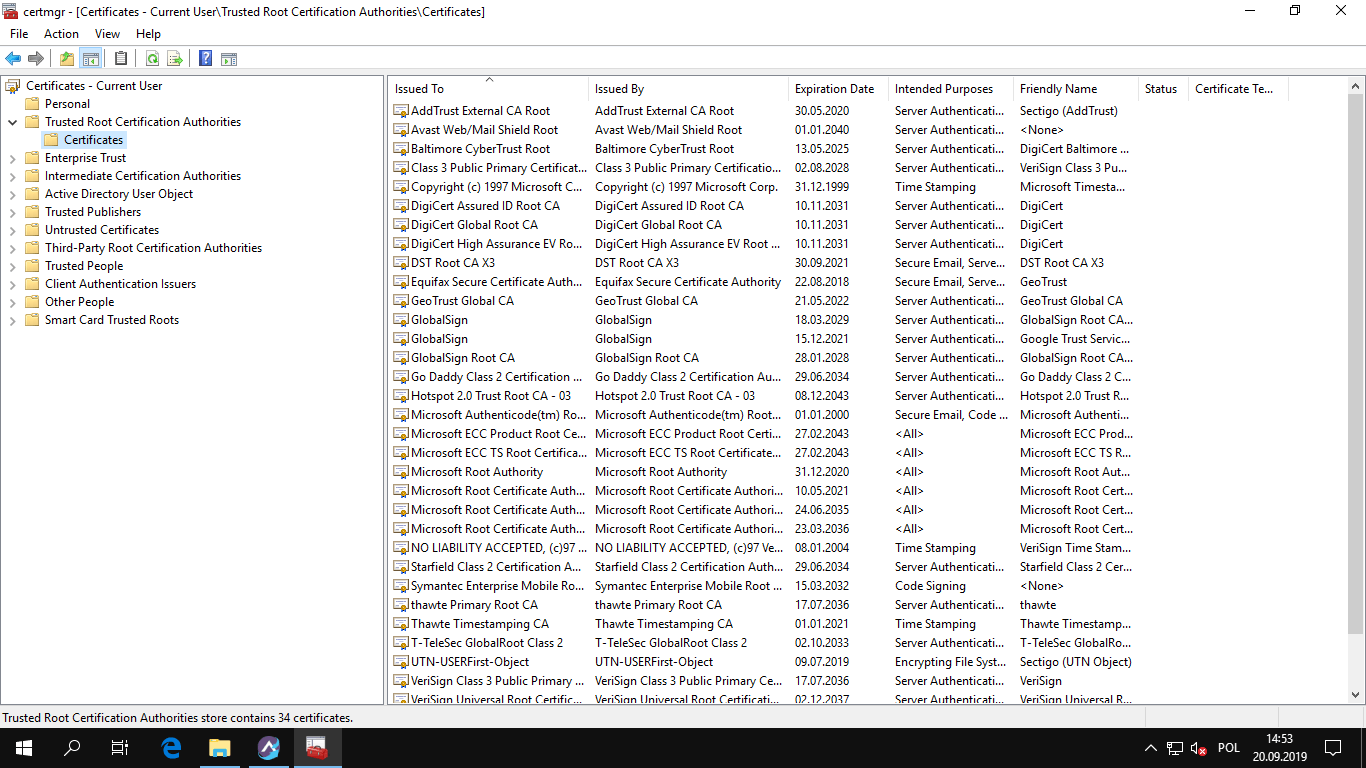Screen dimensions: 1366x768
Task: Sort by the Issued To column header
Action: tap(488, 89)
